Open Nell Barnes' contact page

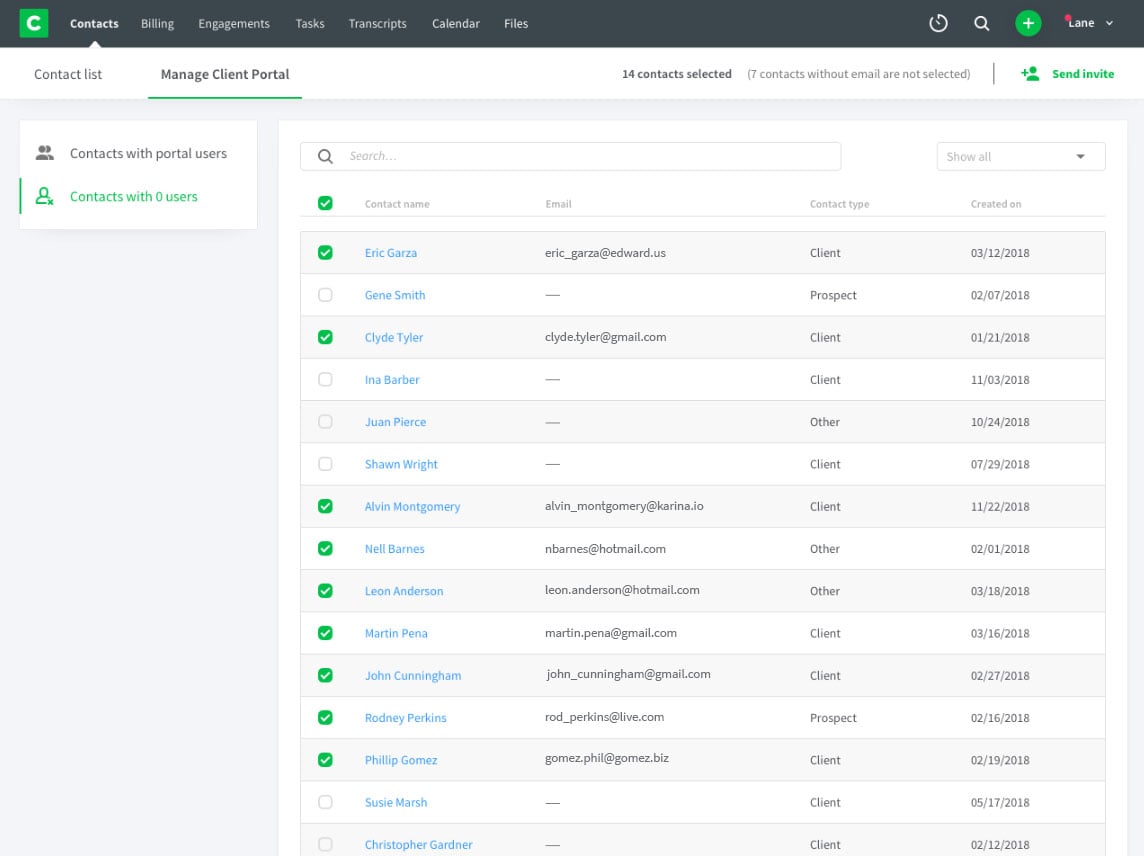pos(395,548)
